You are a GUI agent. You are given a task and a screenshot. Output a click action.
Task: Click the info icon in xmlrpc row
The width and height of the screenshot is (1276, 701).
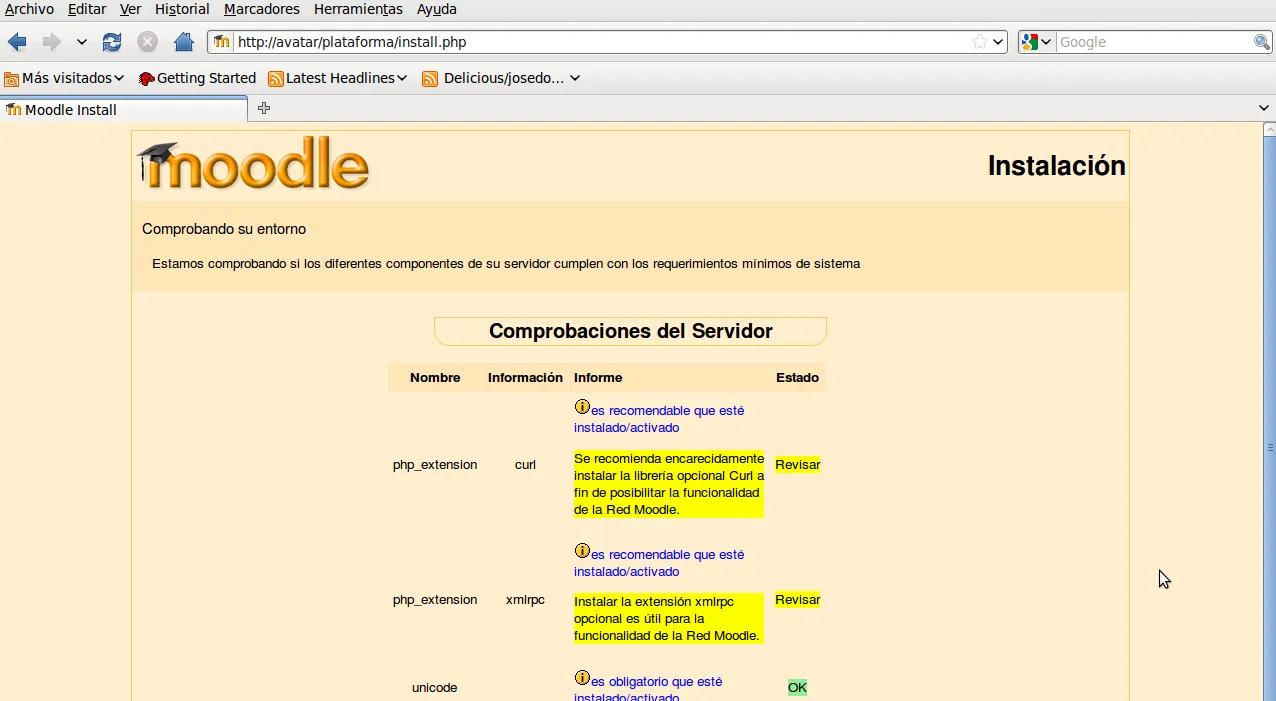point(582,551)
